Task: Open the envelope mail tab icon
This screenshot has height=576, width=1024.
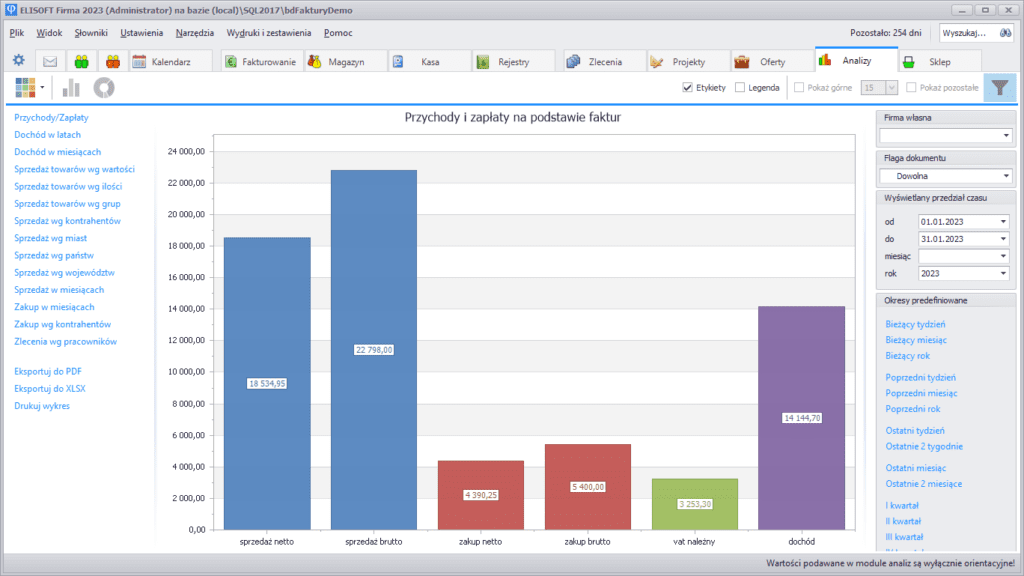Action: coord(50,61)
